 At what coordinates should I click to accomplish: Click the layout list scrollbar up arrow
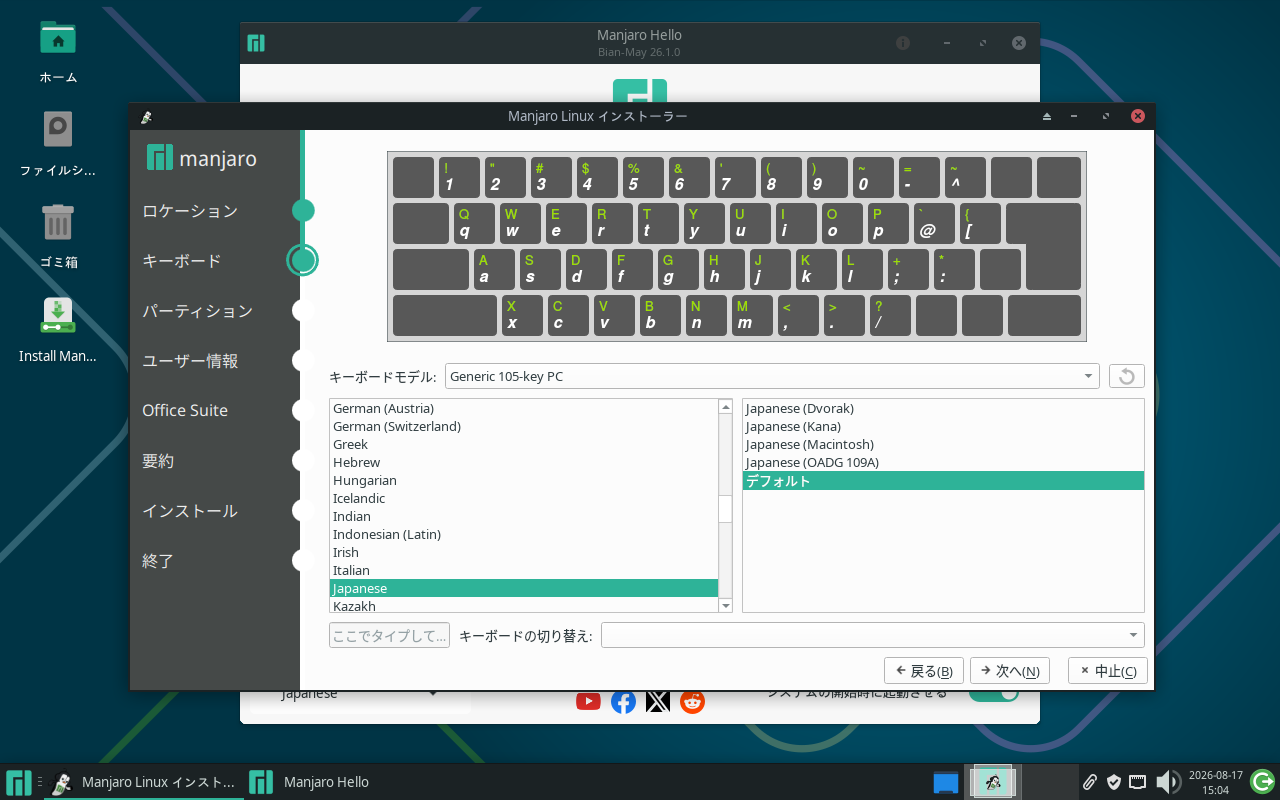[726, 407]
